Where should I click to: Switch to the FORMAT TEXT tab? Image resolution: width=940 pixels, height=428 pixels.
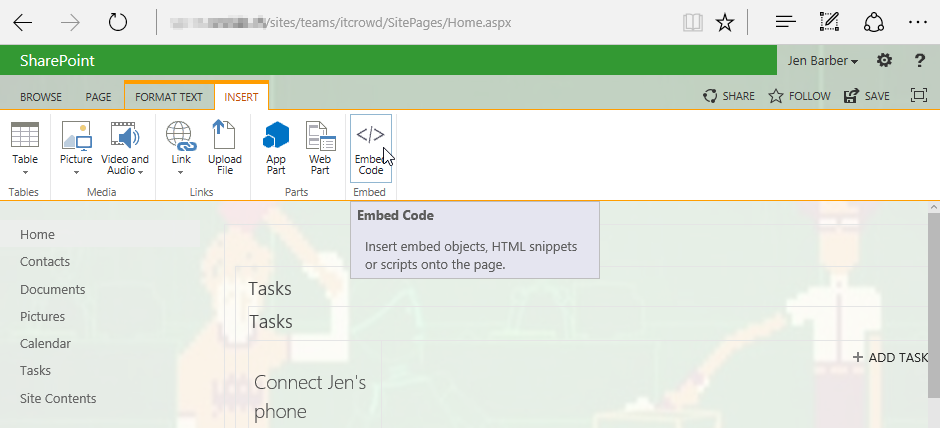click(x=169, y=97)
